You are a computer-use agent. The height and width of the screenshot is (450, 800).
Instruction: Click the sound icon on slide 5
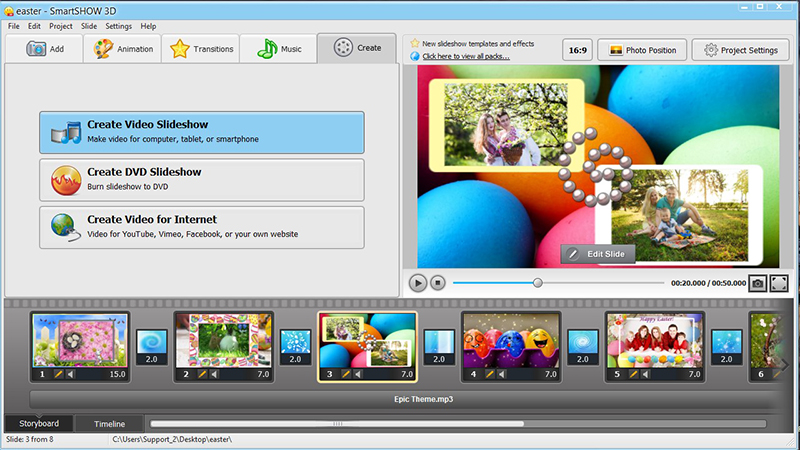tap(646, 374)
